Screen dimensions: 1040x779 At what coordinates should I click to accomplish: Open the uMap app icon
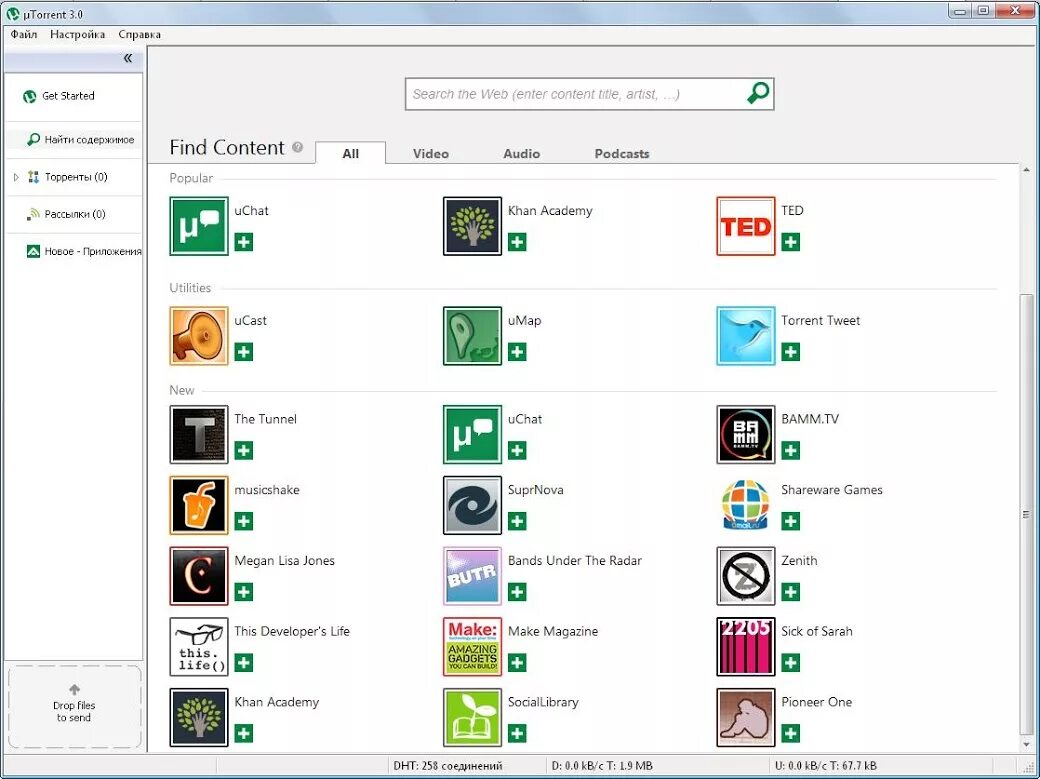coord(472,336)
